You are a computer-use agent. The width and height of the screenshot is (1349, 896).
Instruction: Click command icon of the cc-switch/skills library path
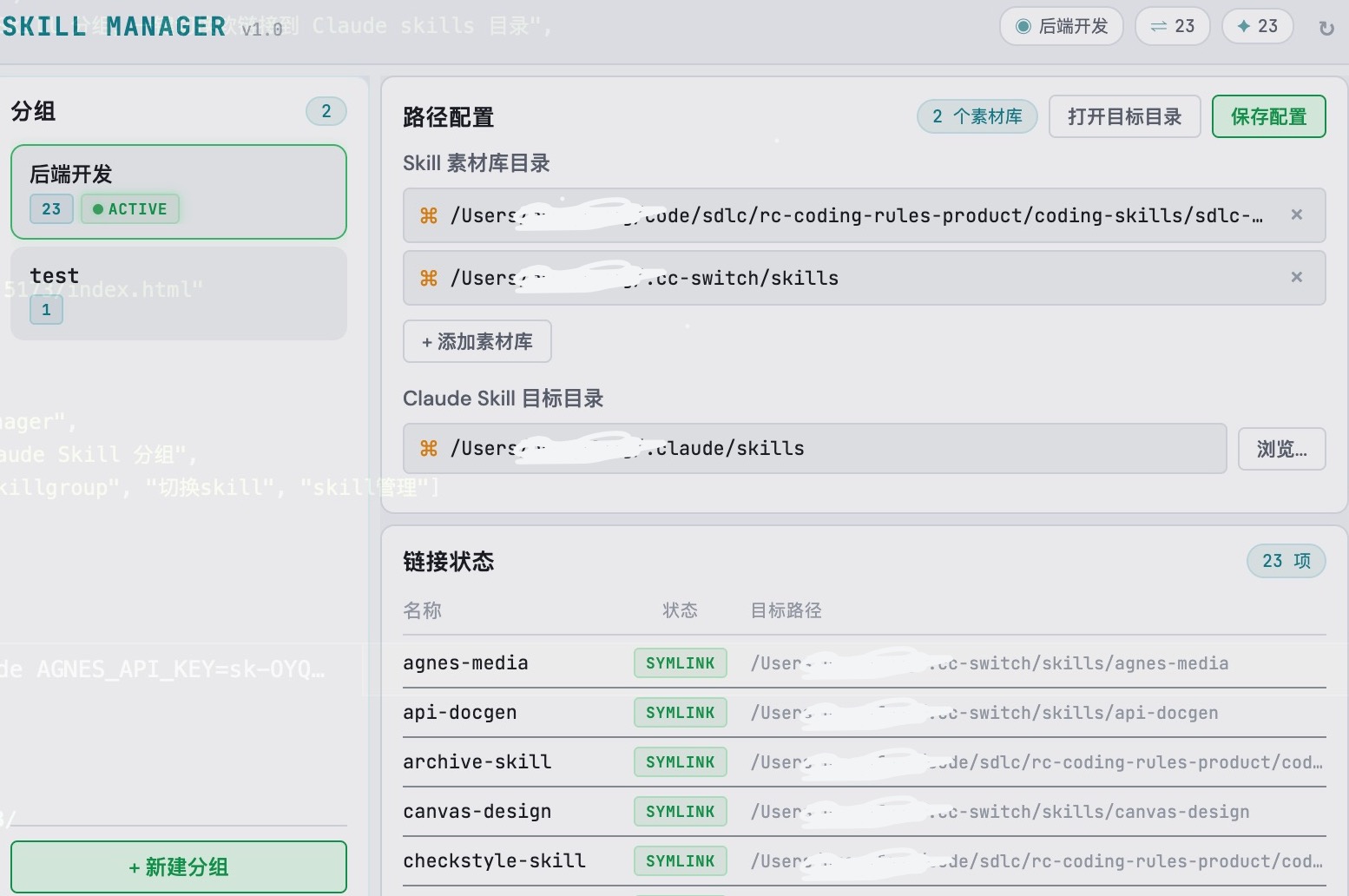429,278
